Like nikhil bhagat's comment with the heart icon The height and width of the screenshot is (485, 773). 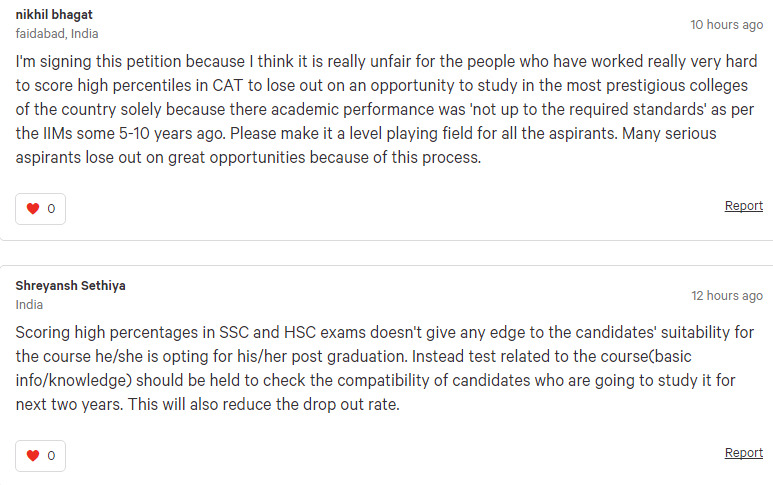coord(33,208)
